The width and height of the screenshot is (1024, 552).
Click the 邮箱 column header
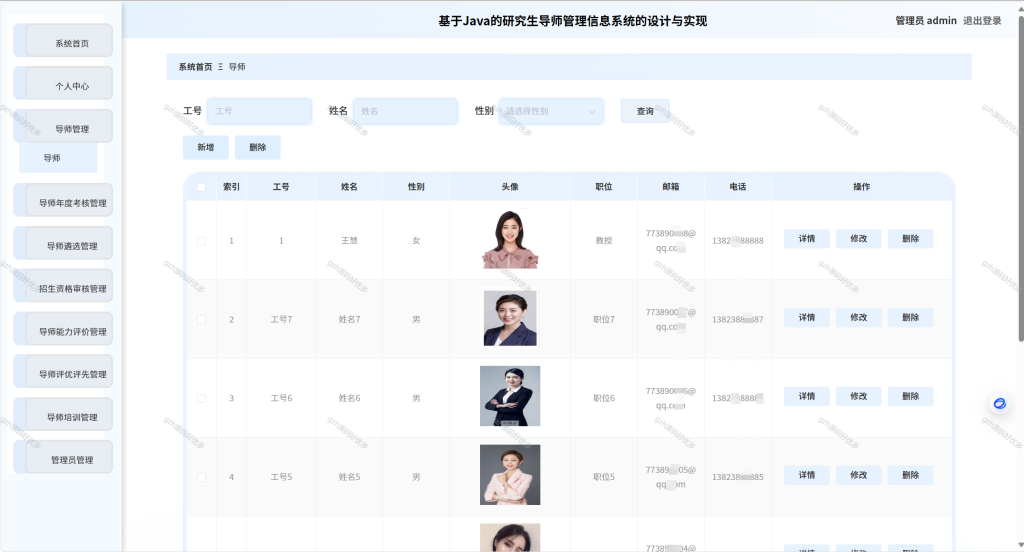(x=671, y=187)
